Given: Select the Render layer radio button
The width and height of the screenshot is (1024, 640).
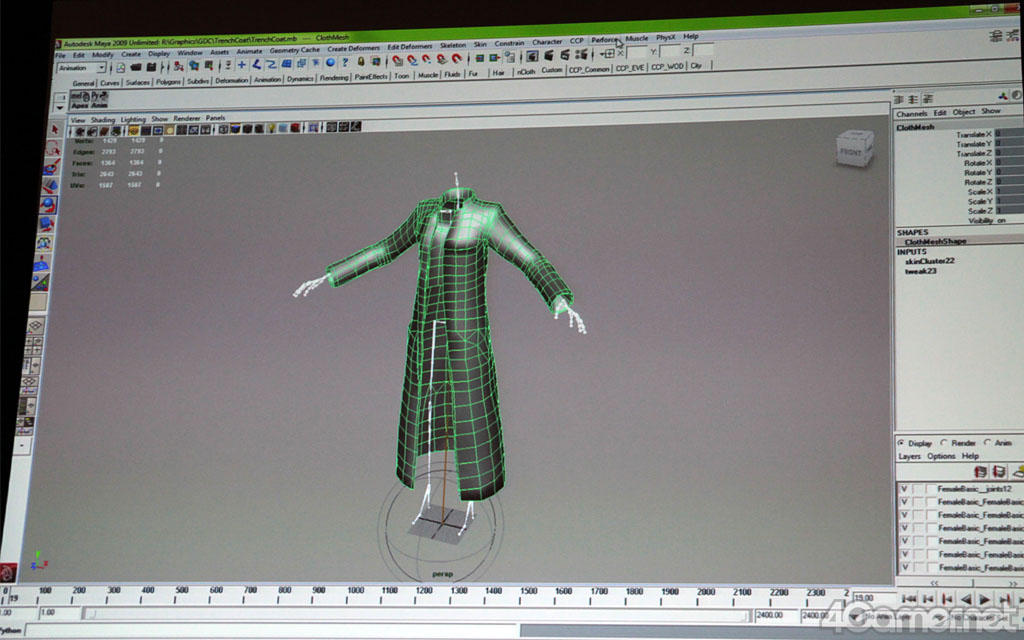Looking at the screenshot, I should tap(944, 442).
